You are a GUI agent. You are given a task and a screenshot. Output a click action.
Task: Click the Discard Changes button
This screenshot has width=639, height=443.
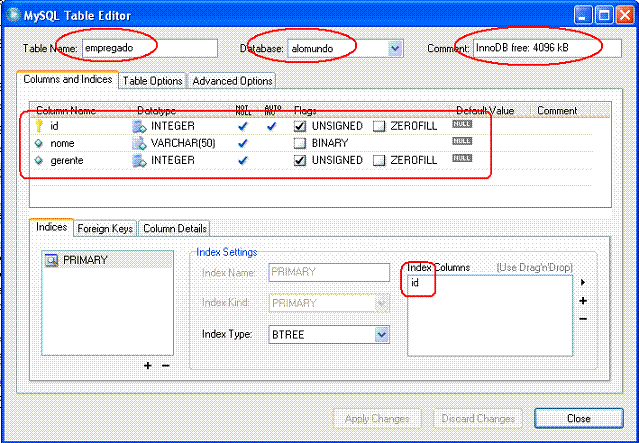[x=478, y=419]
